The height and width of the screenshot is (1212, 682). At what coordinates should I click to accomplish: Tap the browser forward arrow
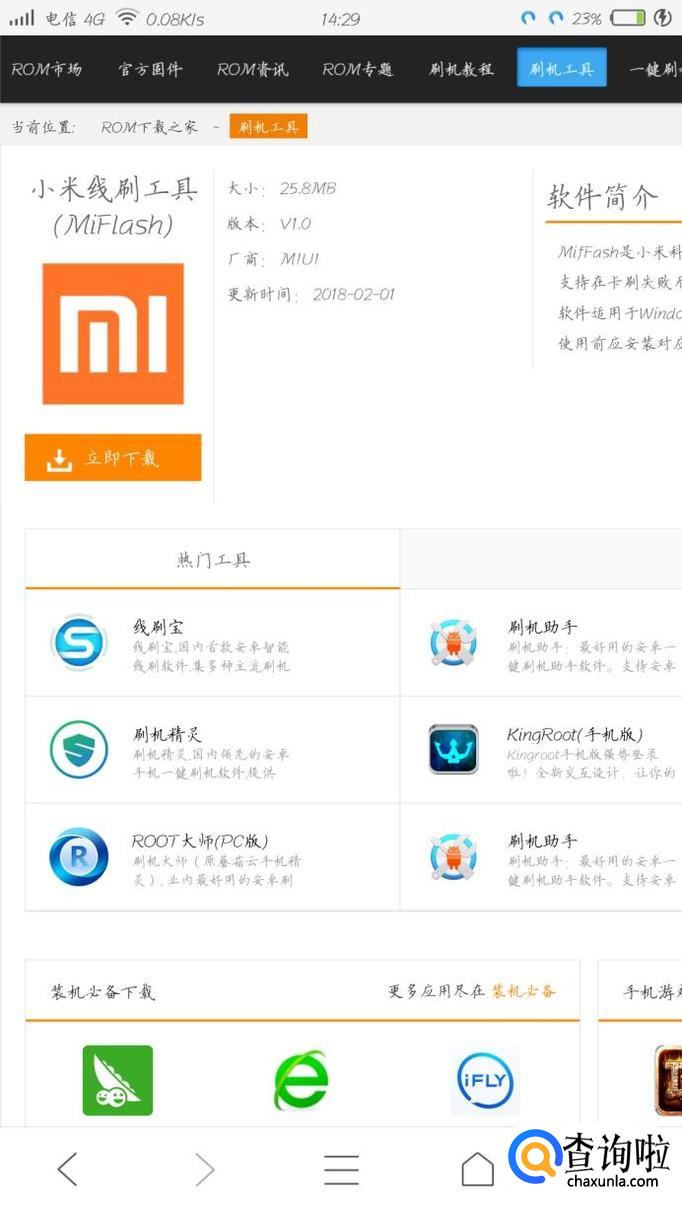coord(204,1168)
